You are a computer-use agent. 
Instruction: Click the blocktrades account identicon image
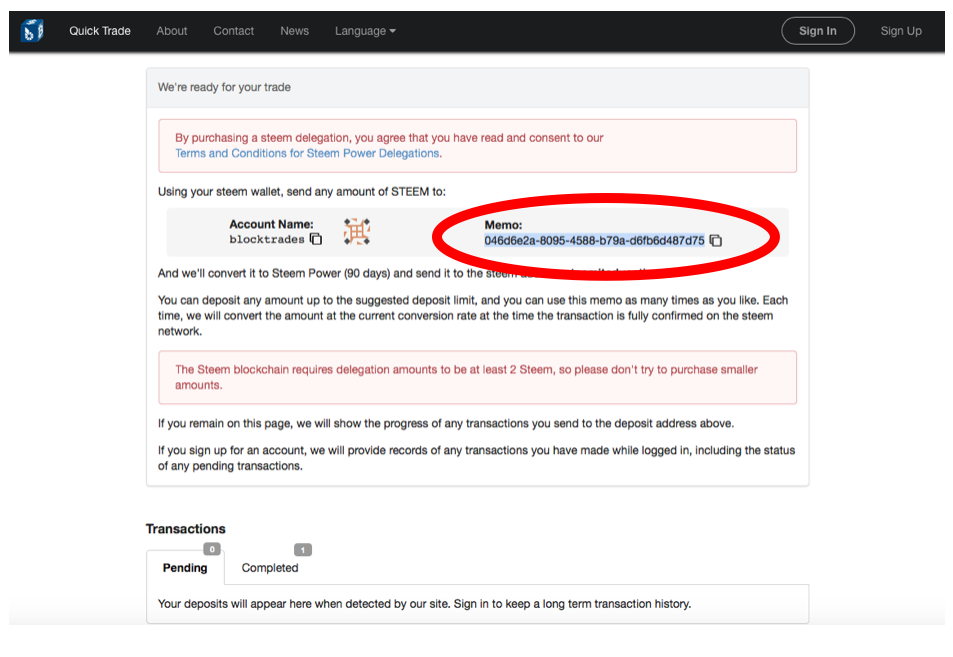357,232
